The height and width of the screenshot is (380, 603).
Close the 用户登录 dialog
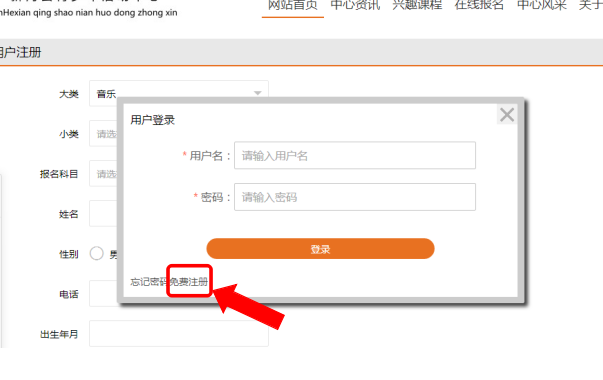point(507,115)
